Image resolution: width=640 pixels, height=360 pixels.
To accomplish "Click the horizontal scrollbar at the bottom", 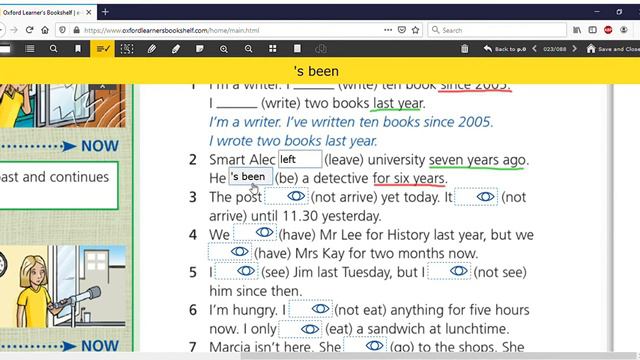I will (x=439, y=356).
